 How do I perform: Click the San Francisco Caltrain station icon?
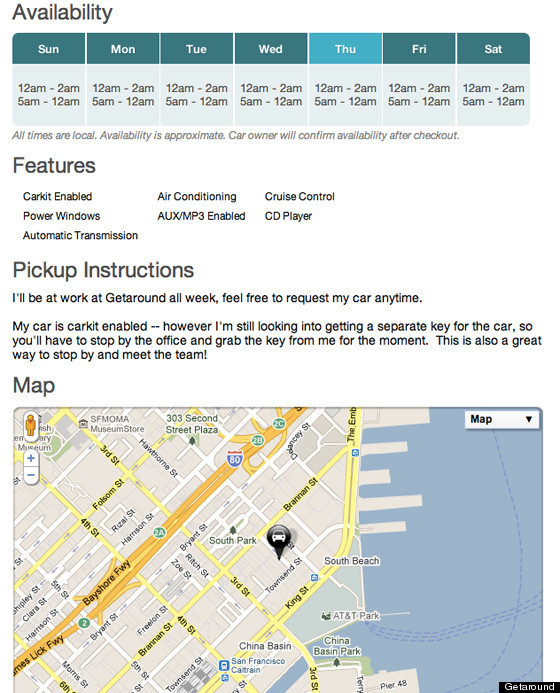click(x=224, y=665)
